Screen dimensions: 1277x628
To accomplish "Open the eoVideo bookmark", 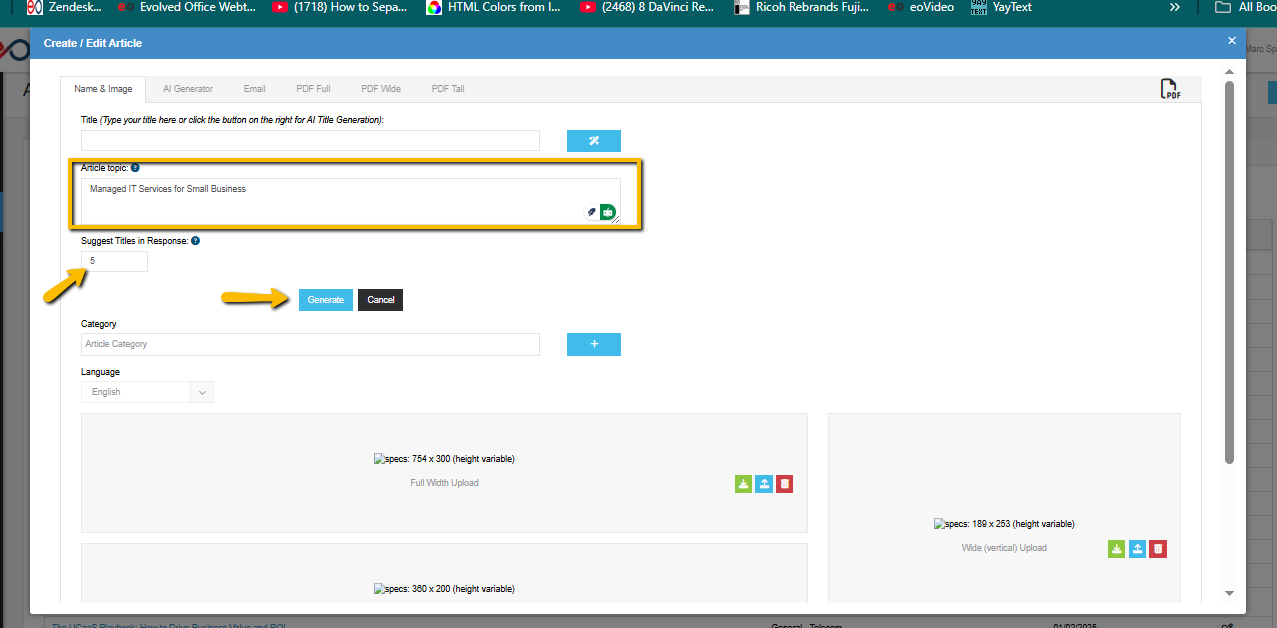I will coord(921,7).
